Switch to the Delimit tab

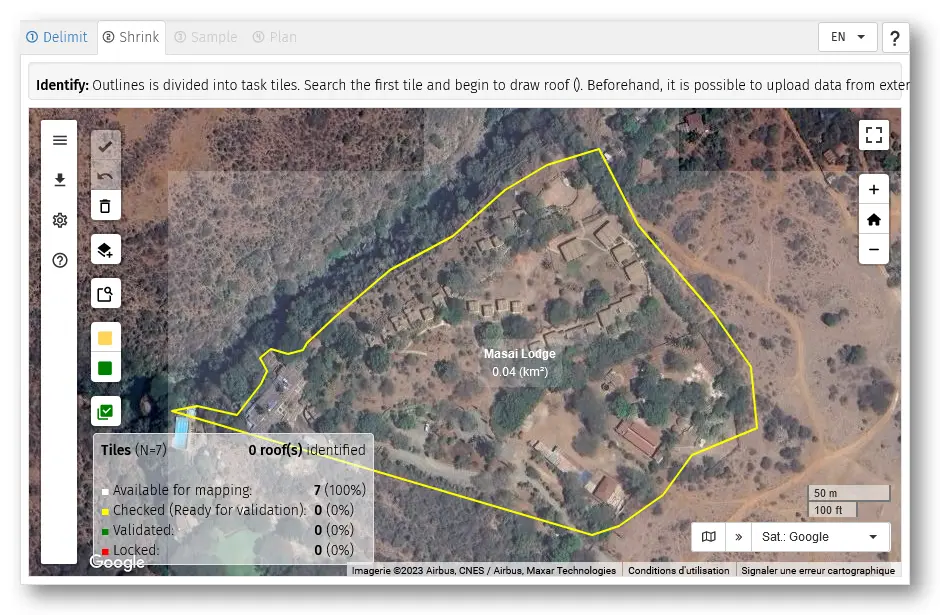click(57, 37)
